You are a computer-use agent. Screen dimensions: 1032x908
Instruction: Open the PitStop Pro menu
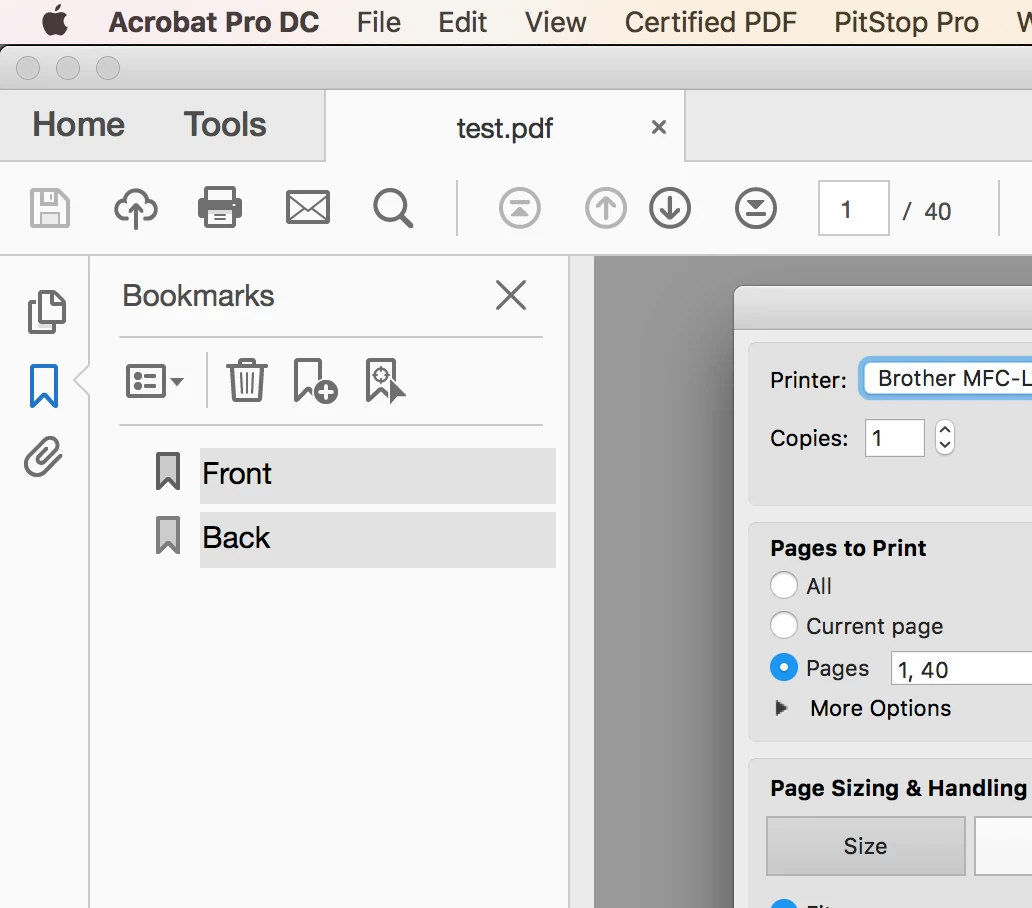(x=906, y=22)
